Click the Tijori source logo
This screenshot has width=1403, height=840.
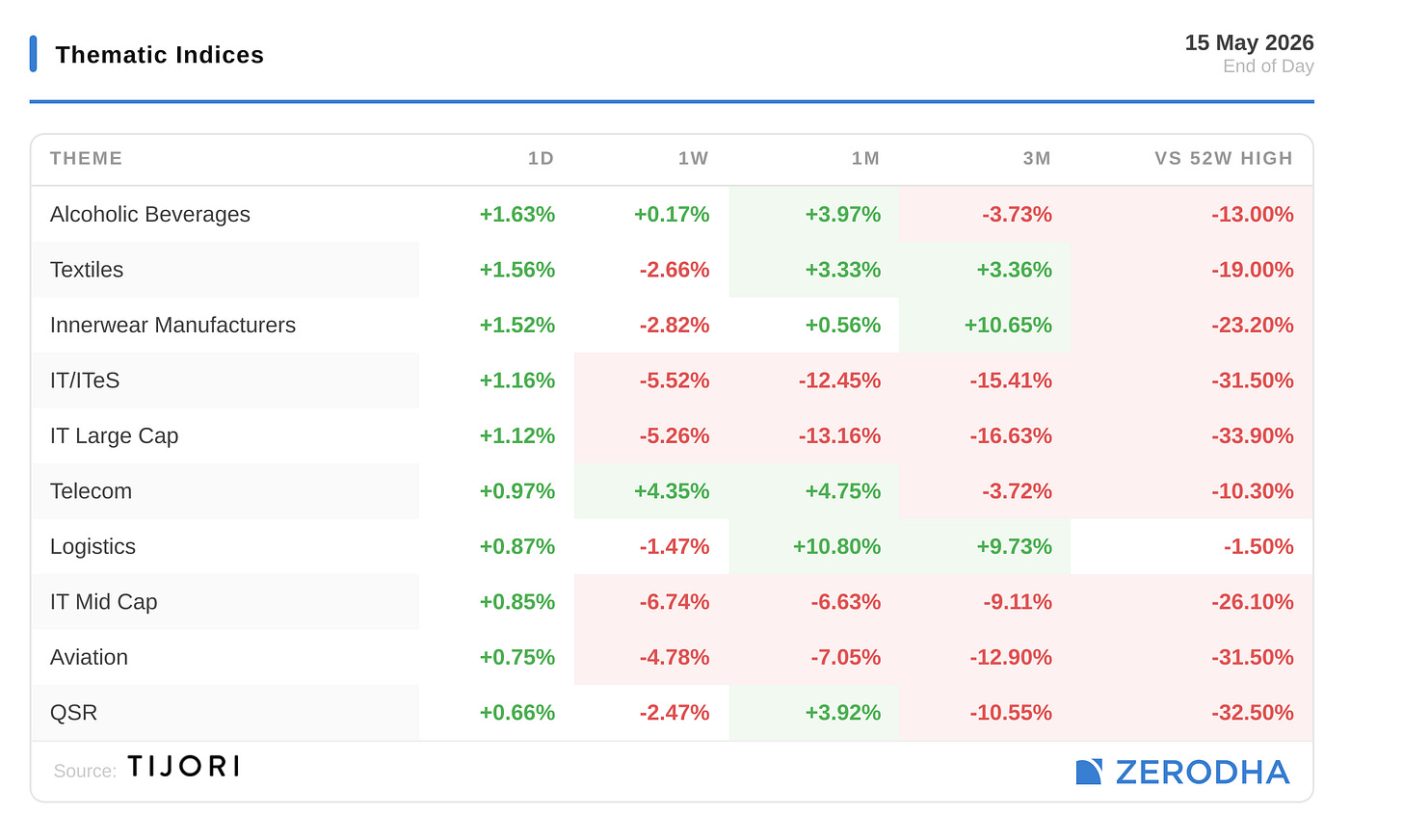point(183,767)
